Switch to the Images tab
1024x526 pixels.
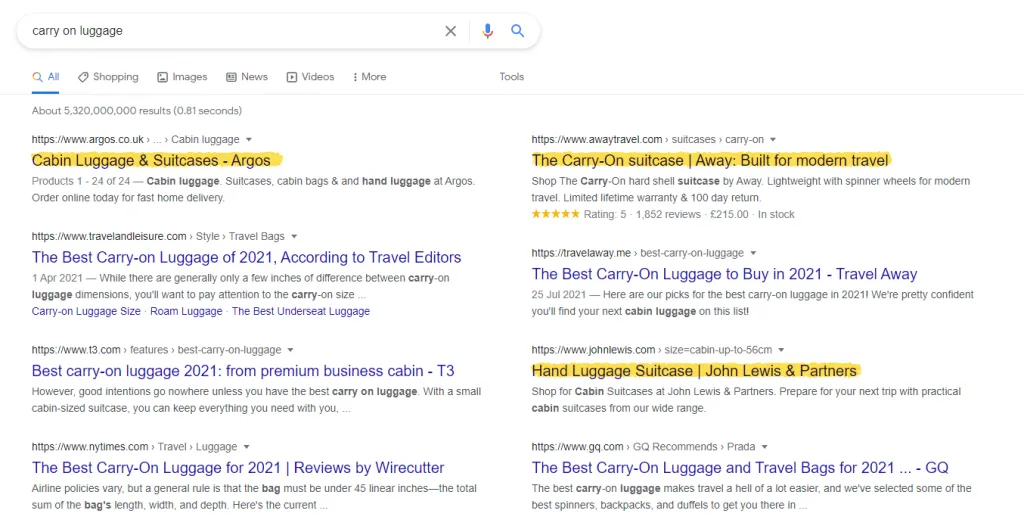point(182,77)
